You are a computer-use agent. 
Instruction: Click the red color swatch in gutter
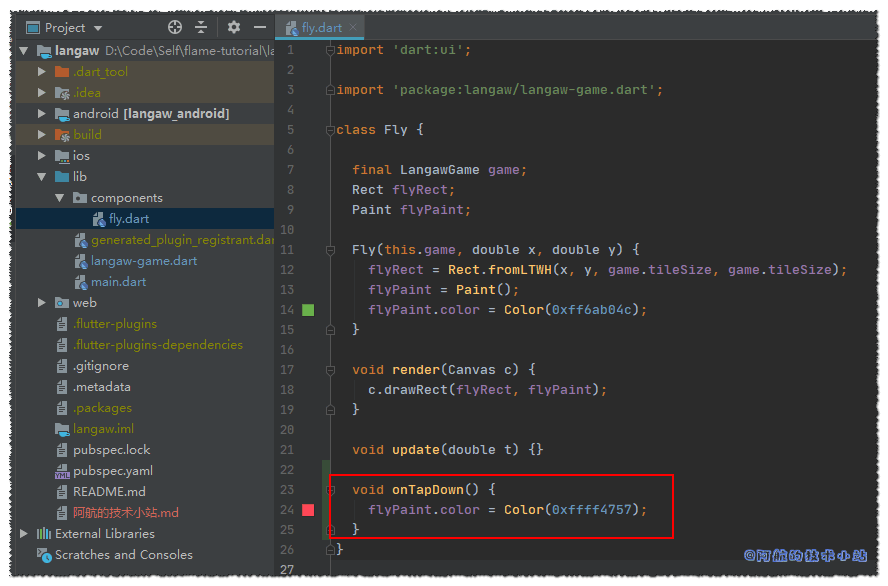pyautogui.click(x=308, y=510)
